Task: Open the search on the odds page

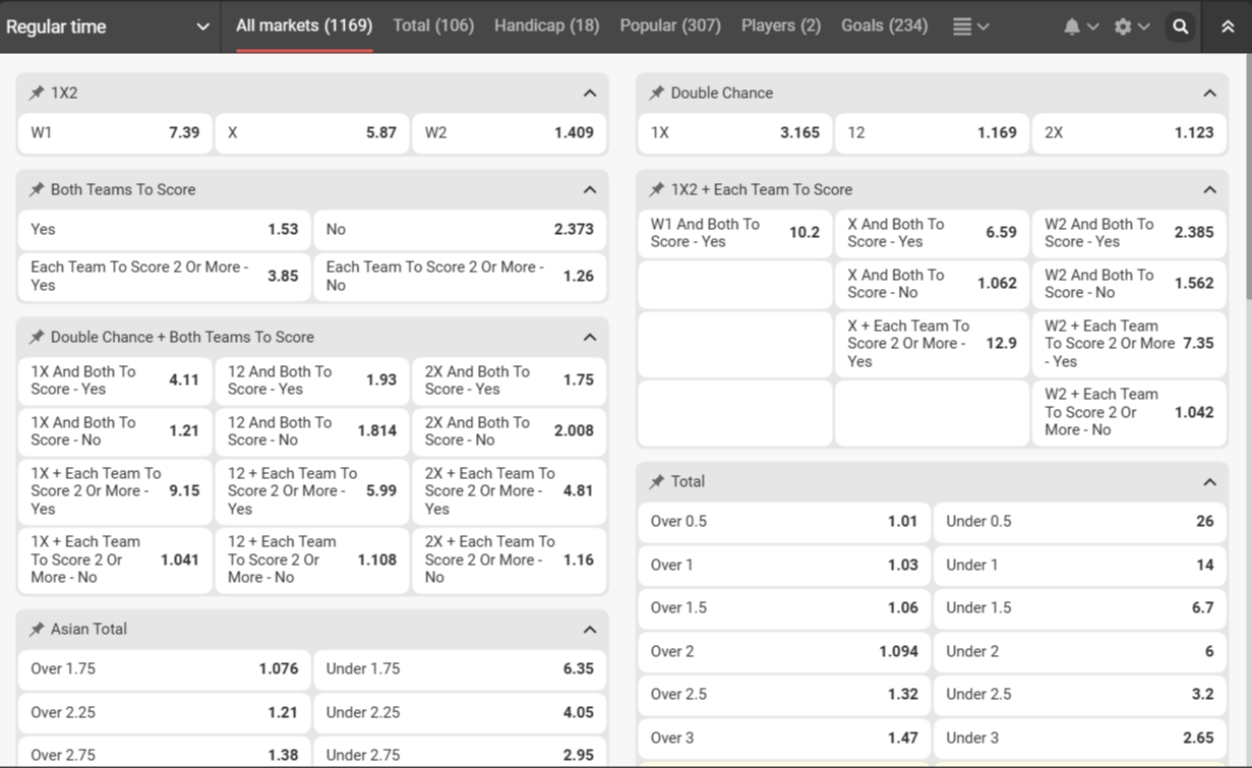Action: point(1180,26)
